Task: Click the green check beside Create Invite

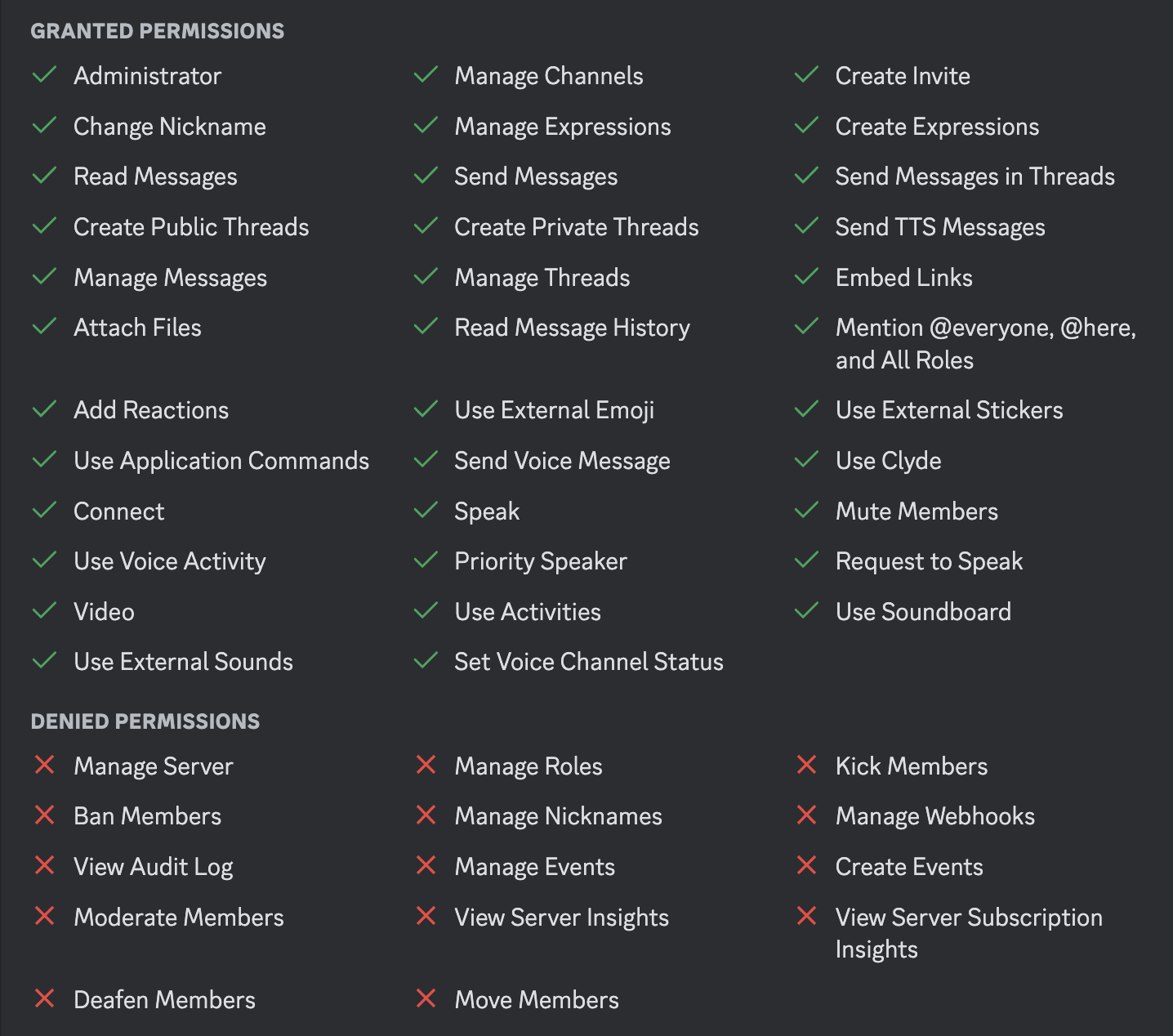Action: tap(806, 75)
